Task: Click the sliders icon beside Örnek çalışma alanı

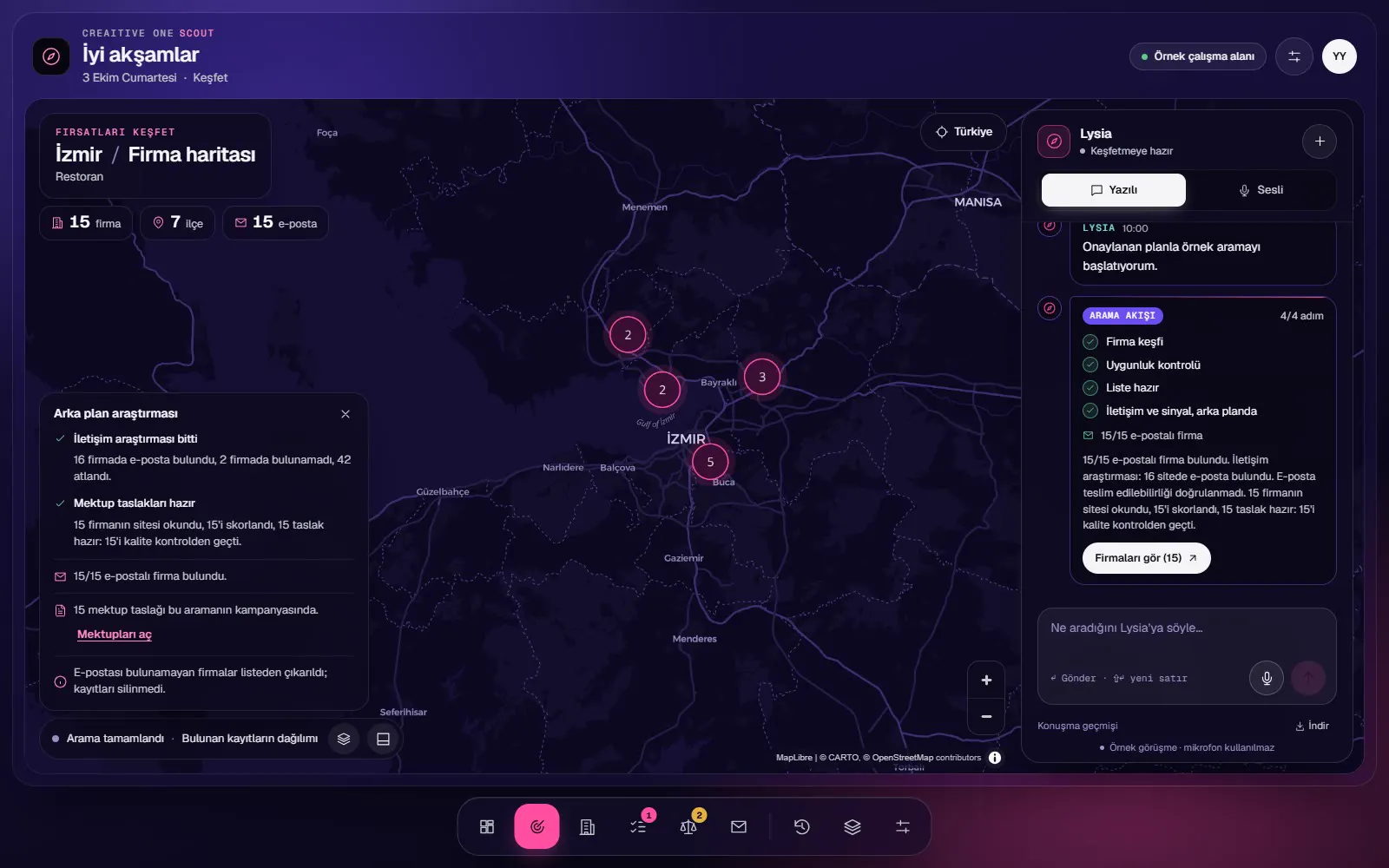Action: click(x=1294, y=56)
